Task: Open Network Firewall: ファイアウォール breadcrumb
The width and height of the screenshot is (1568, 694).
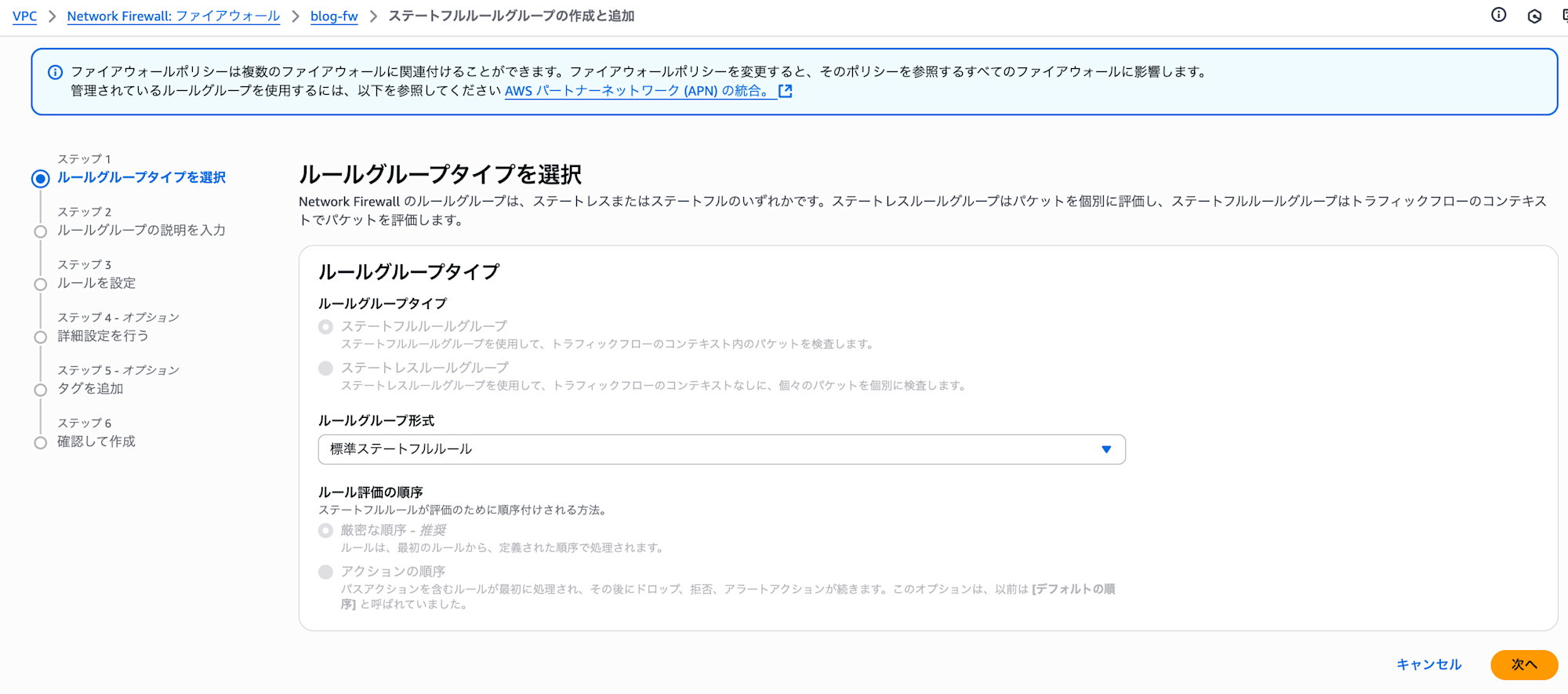Action: click(x=173, y=16)
